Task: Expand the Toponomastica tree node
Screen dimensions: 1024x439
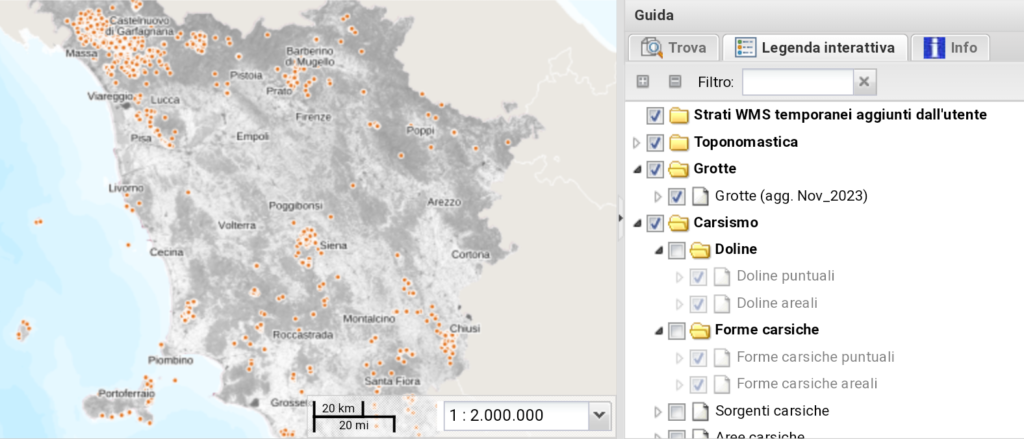Action: [638, 142]
